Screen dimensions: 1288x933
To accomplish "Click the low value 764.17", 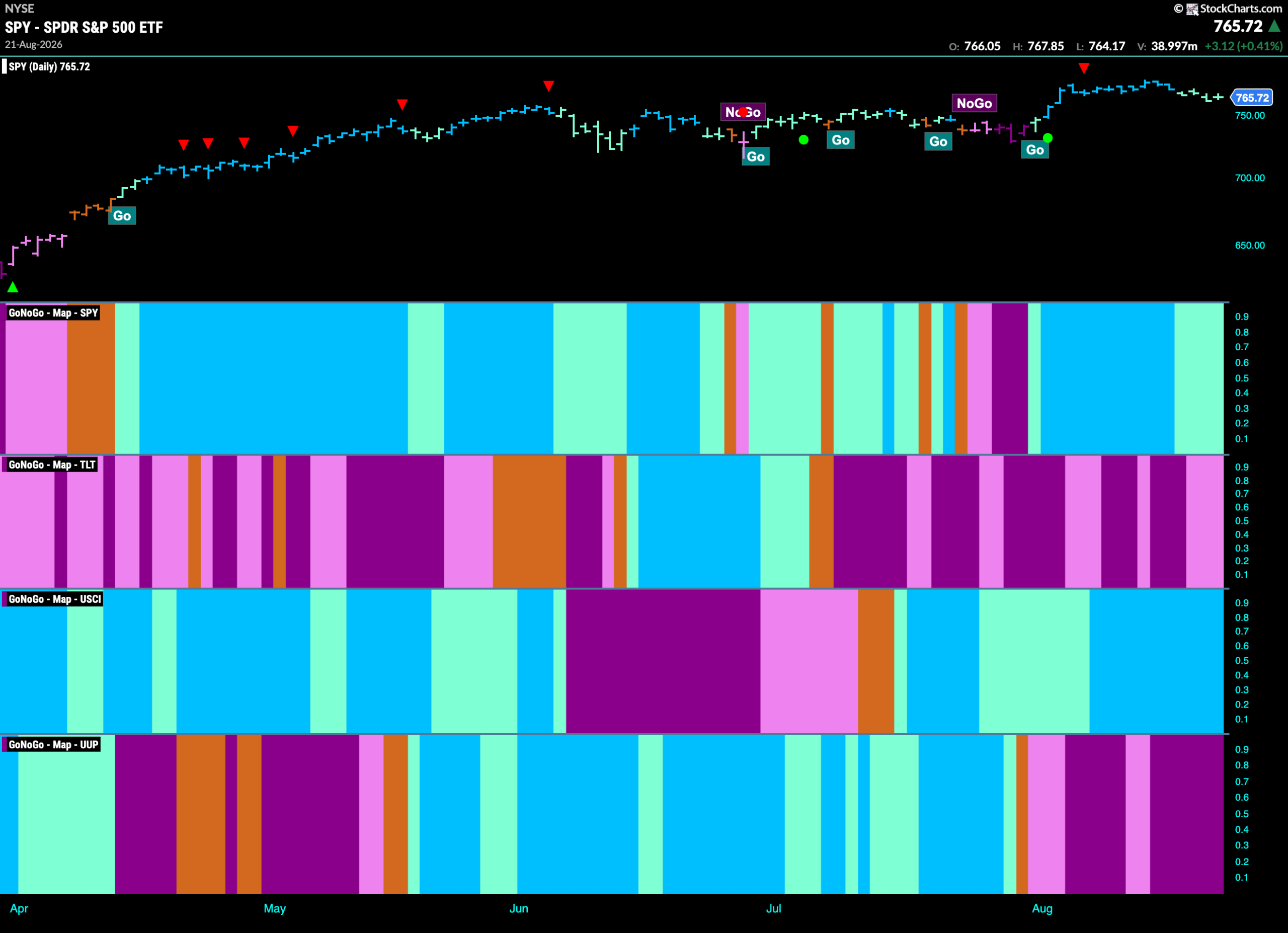I will pyautogui.click(x=1107, y=46).
